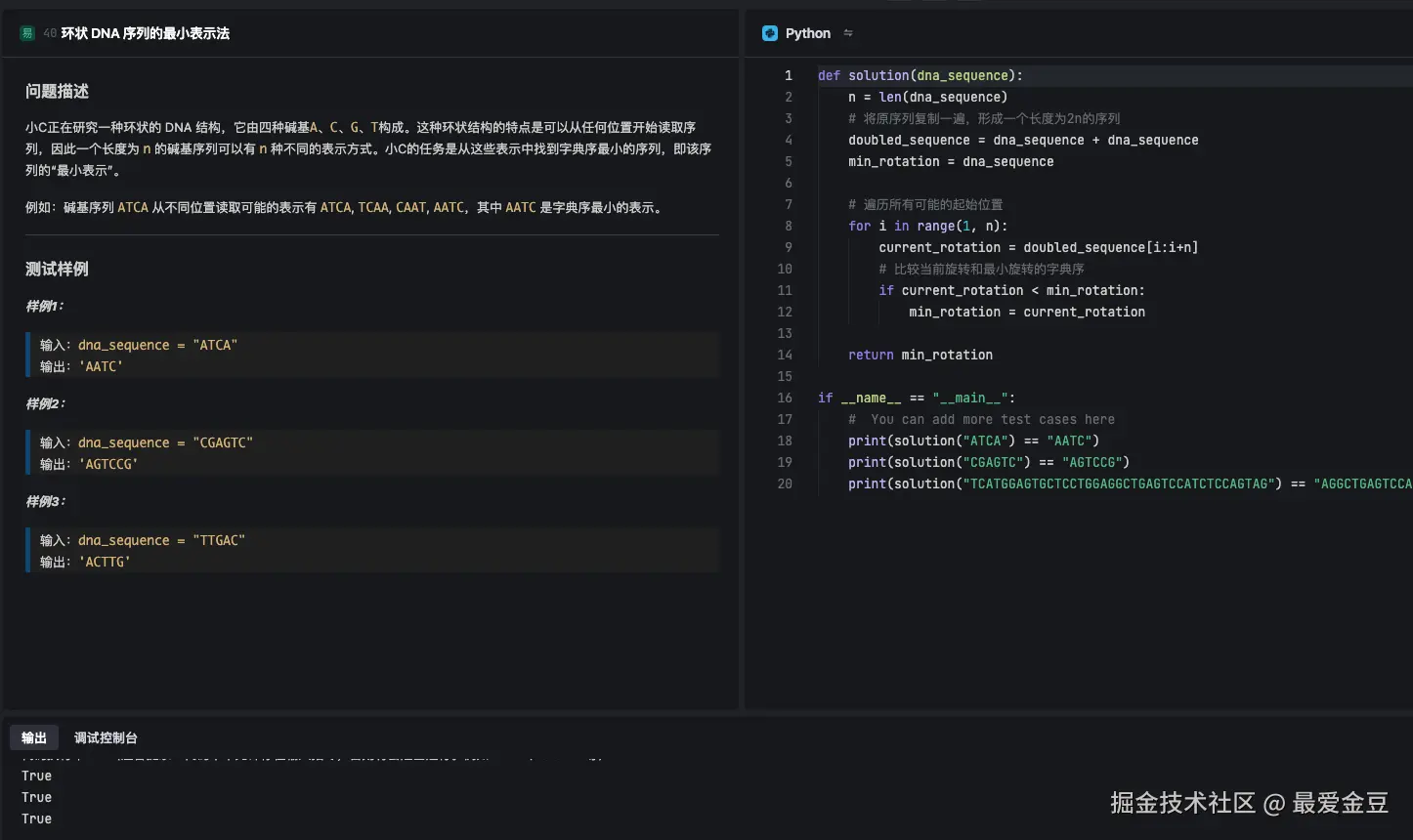Click the 样例3 input block with "TTGAC"
This screenshot has width=1413, height=840.
click(x=373, y=551)
